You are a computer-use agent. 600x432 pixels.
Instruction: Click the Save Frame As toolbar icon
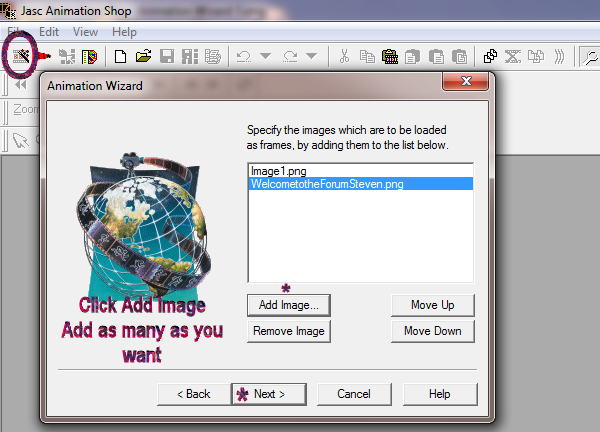tap(190, 57)
